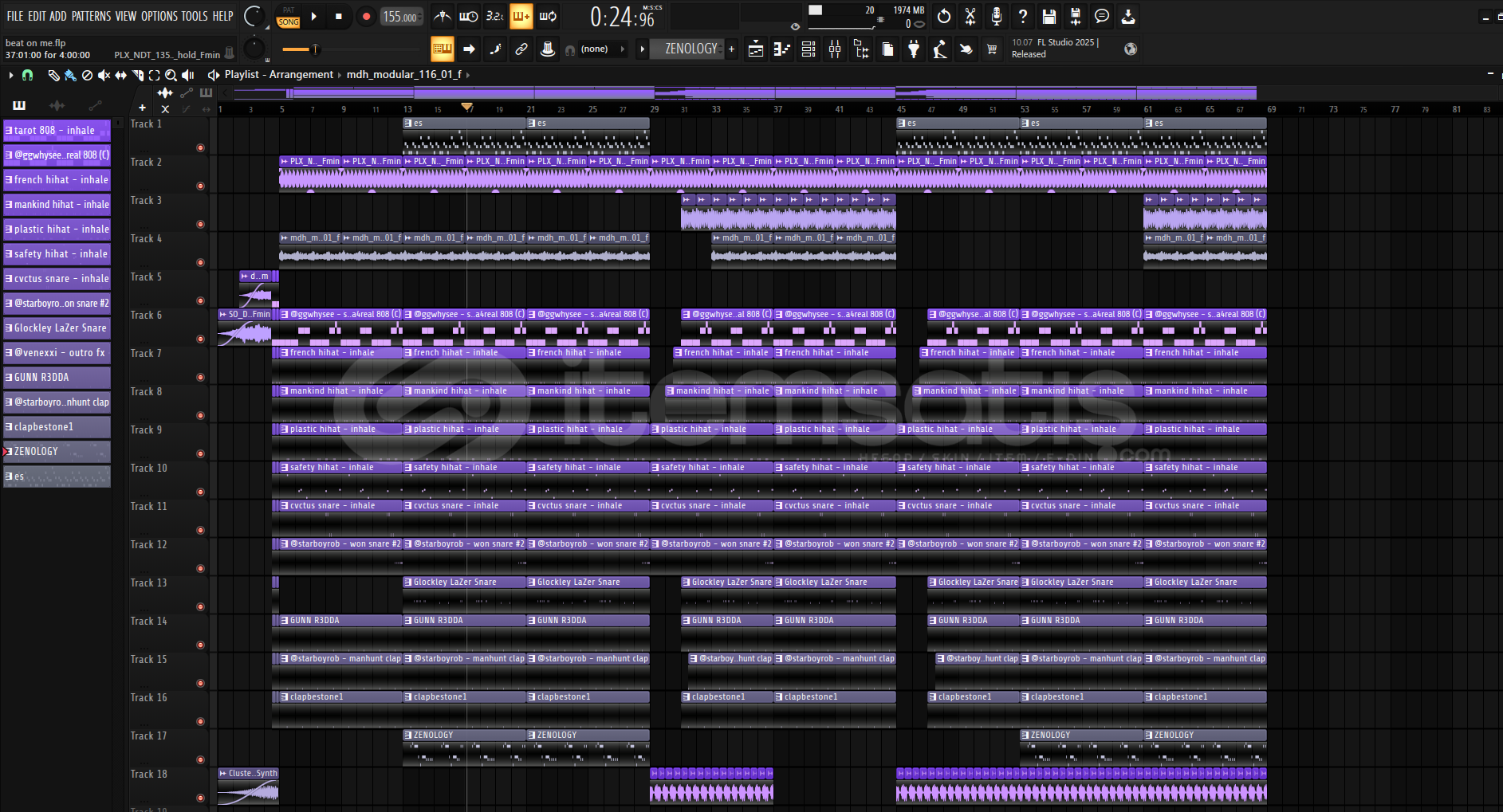This screenshot has height=812, width=1503.
Task: Mute Track 14 using its red dot
Action: tap(200, 645)
